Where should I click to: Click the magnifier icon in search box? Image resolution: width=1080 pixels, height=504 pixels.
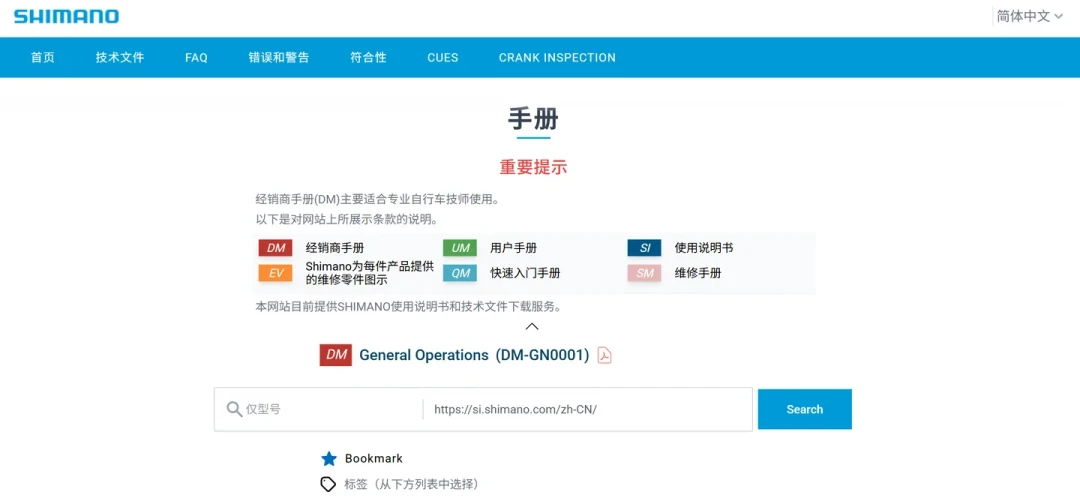(234, 409)
